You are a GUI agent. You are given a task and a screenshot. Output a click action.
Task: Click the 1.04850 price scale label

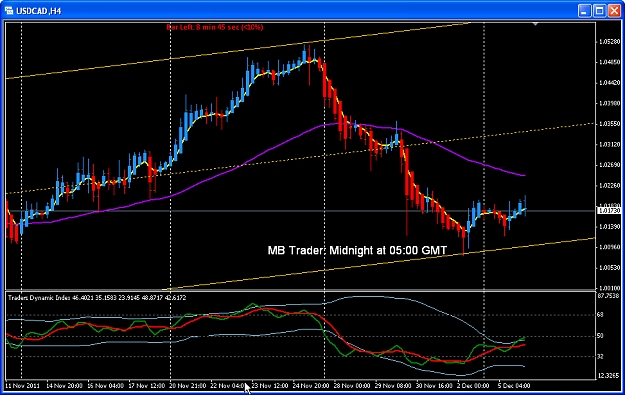pyautogui.click(x=610, y=62)
